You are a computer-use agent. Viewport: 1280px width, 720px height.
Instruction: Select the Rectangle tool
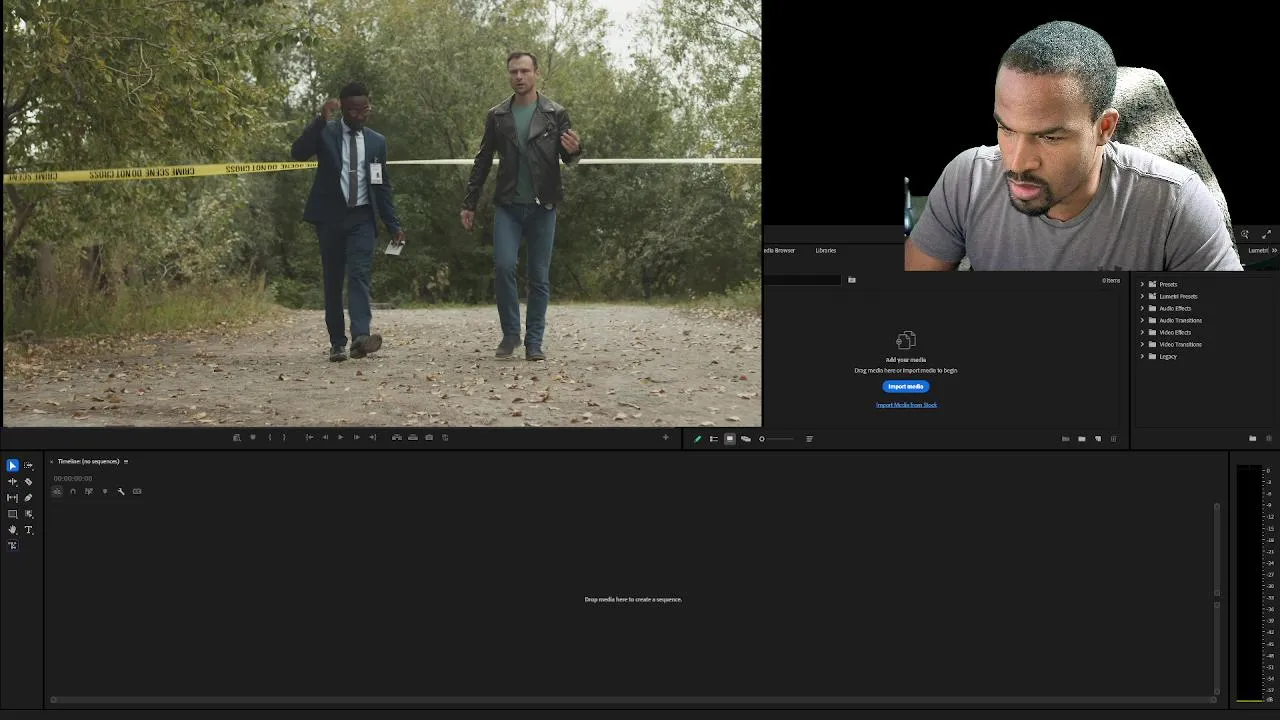tap(12, 514)
